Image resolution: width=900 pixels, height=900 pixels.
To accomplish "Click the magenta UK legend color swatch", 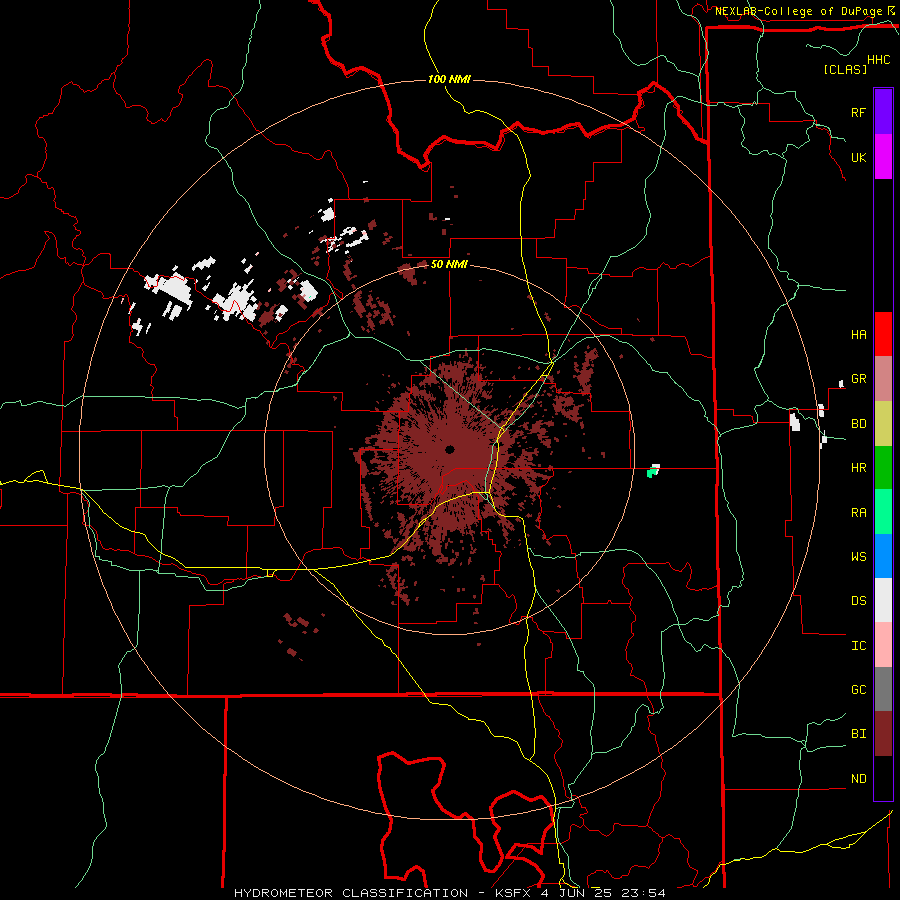I will point(883,157).
